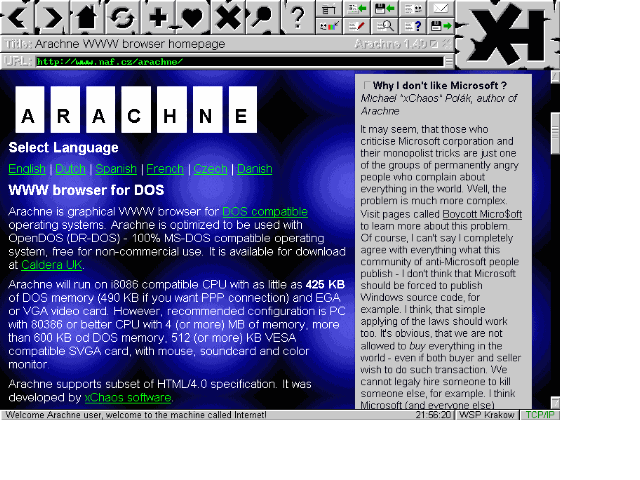Choose the Spanish language link
The height and width of the screenshot is (480, 640).
(x=116, y=169)
